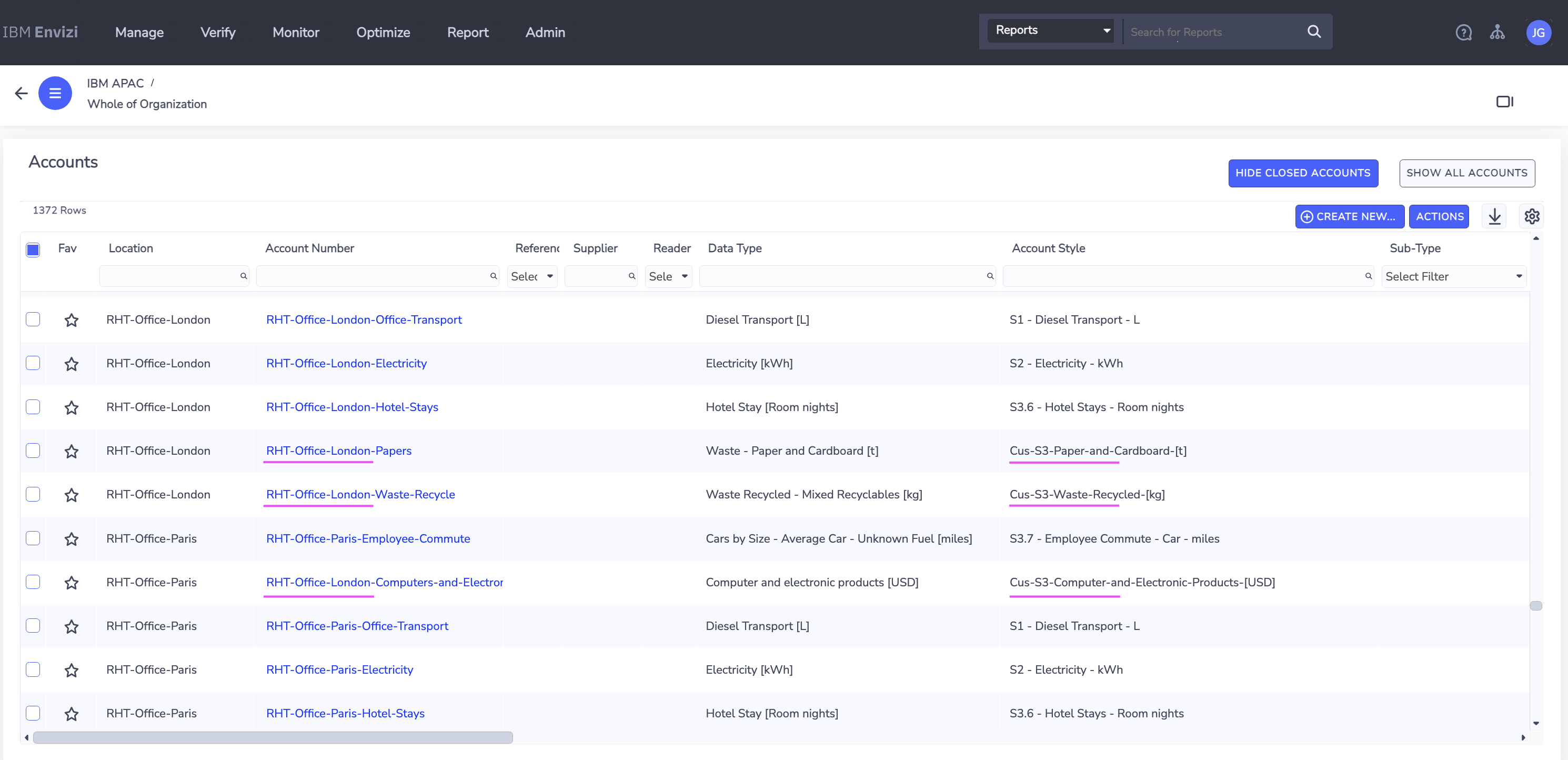Download the accounts grid data
The height and width of the screenshot is (760, 1568).
1494,216
